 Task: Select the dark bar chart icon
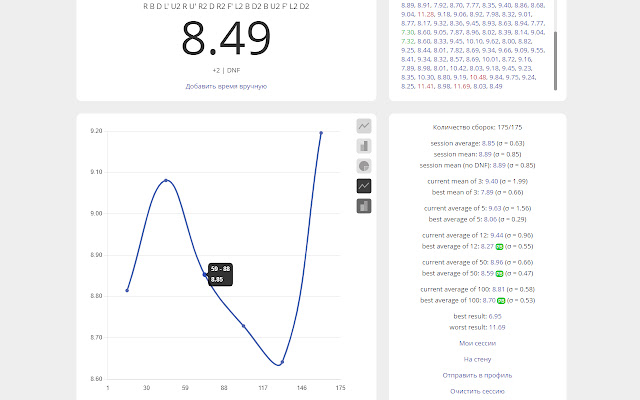point(364,206)
